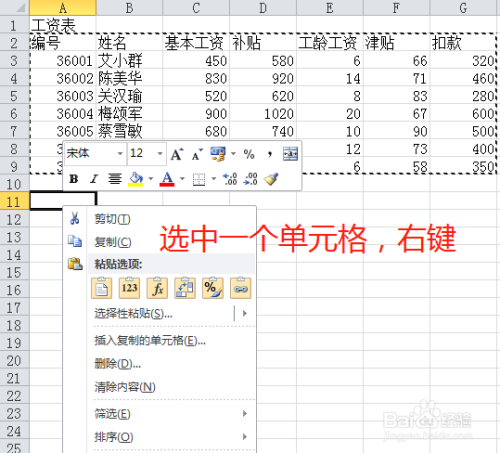Select row 11 header
The height and width of the screenshot is (453, 500).
coord(14,202)
